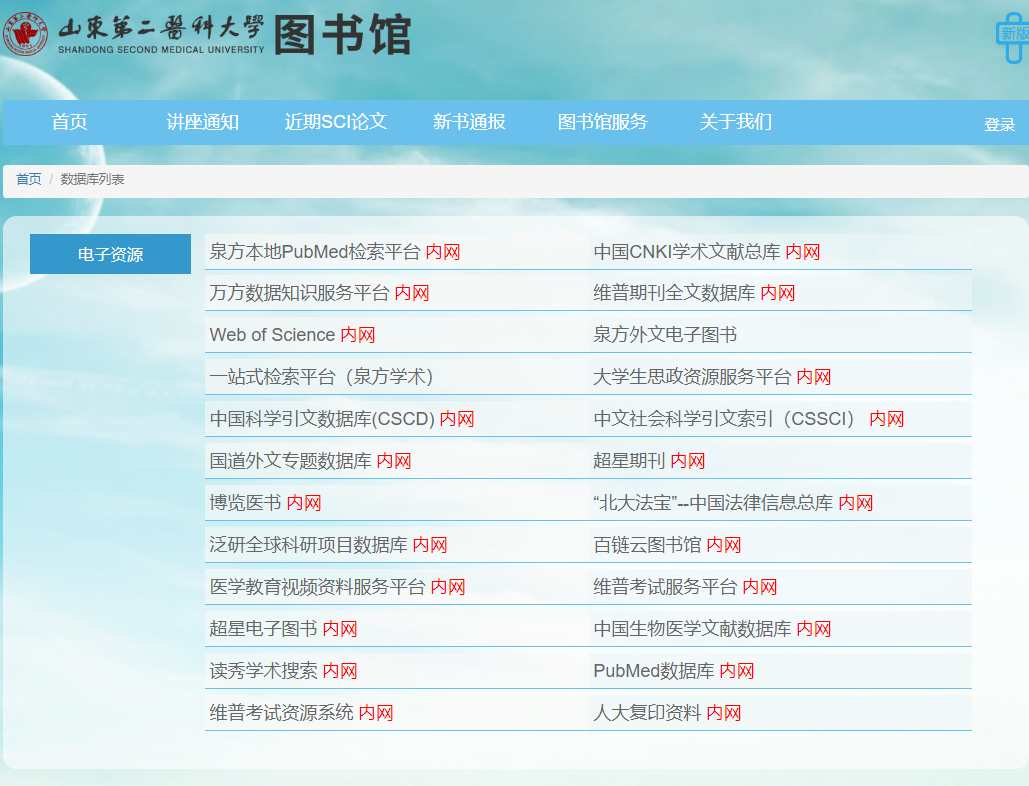Click the 首页 breadcrumb link
Image resolution: width=1029 pixels, height=786 pixels.
[x=28, y=180]
